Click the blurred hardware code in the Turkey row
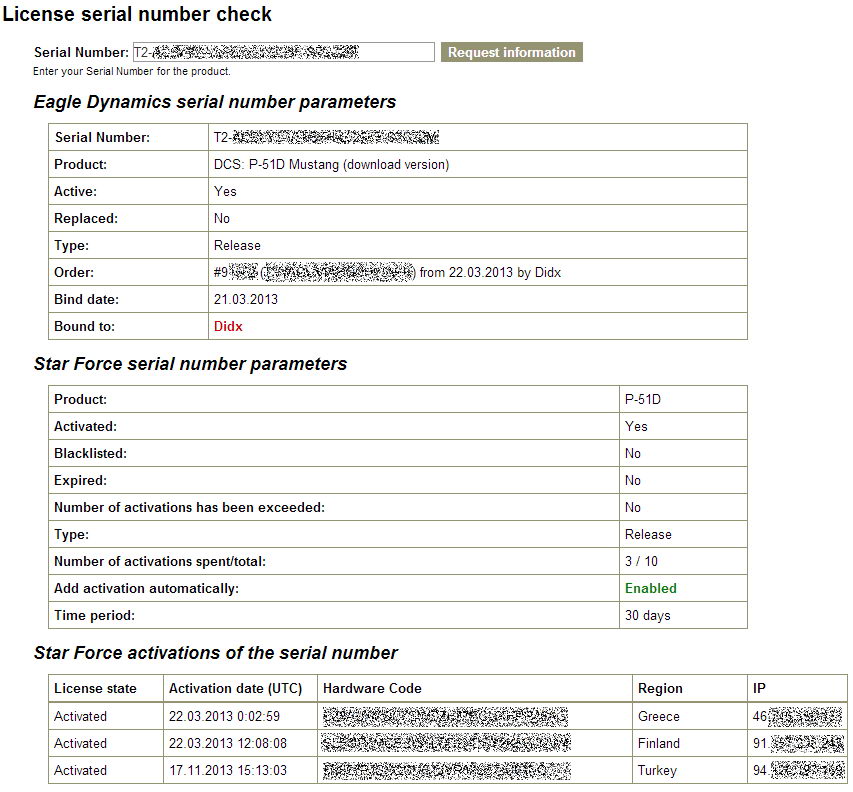The width and height of the screenshot is (853, 792). tap(447, 771)
